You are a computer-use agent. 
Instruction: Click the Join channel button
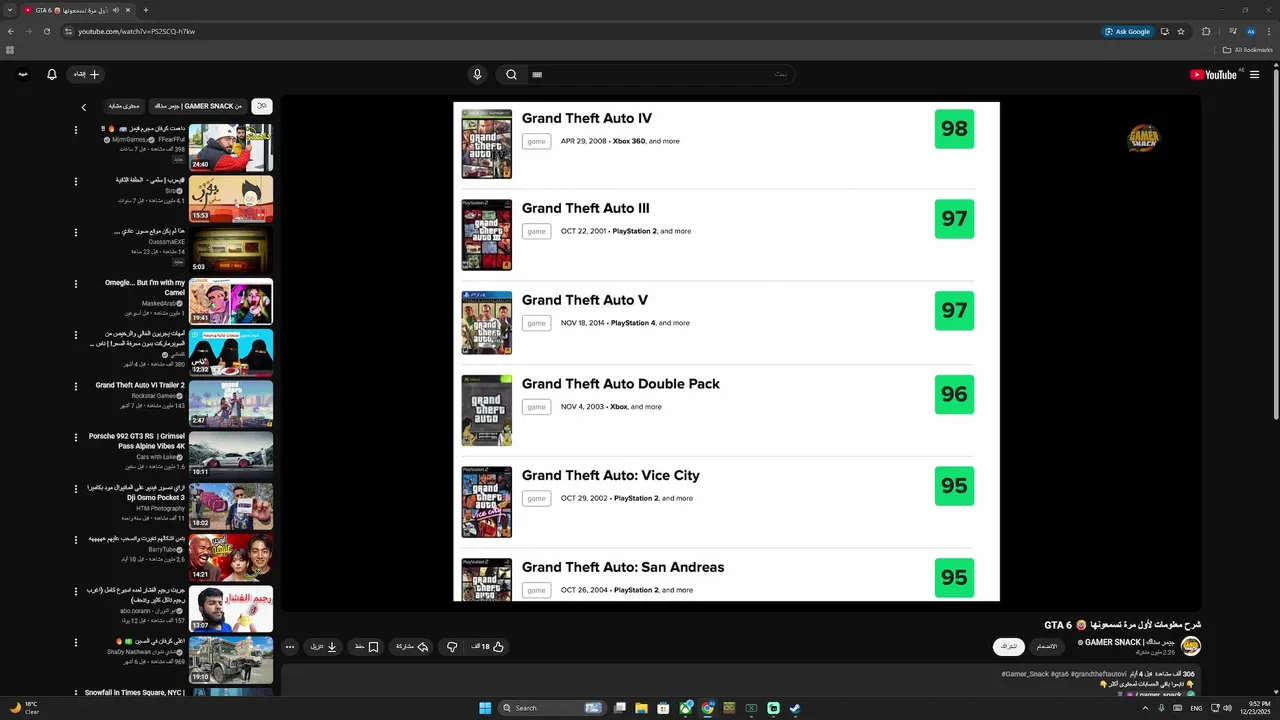click(1047, 647)
